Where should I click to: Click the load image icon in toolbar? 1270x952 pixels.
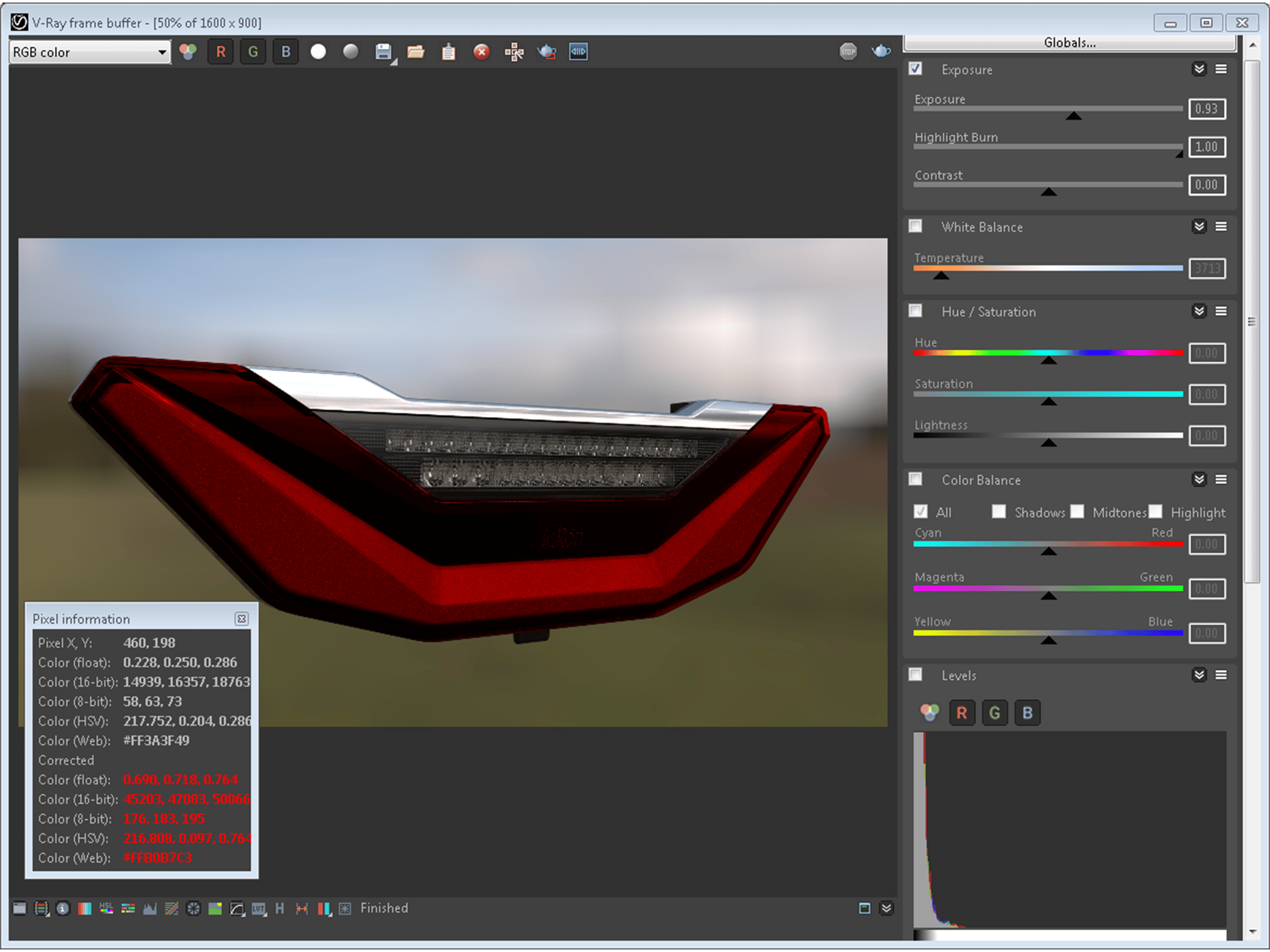coord(416,52)
